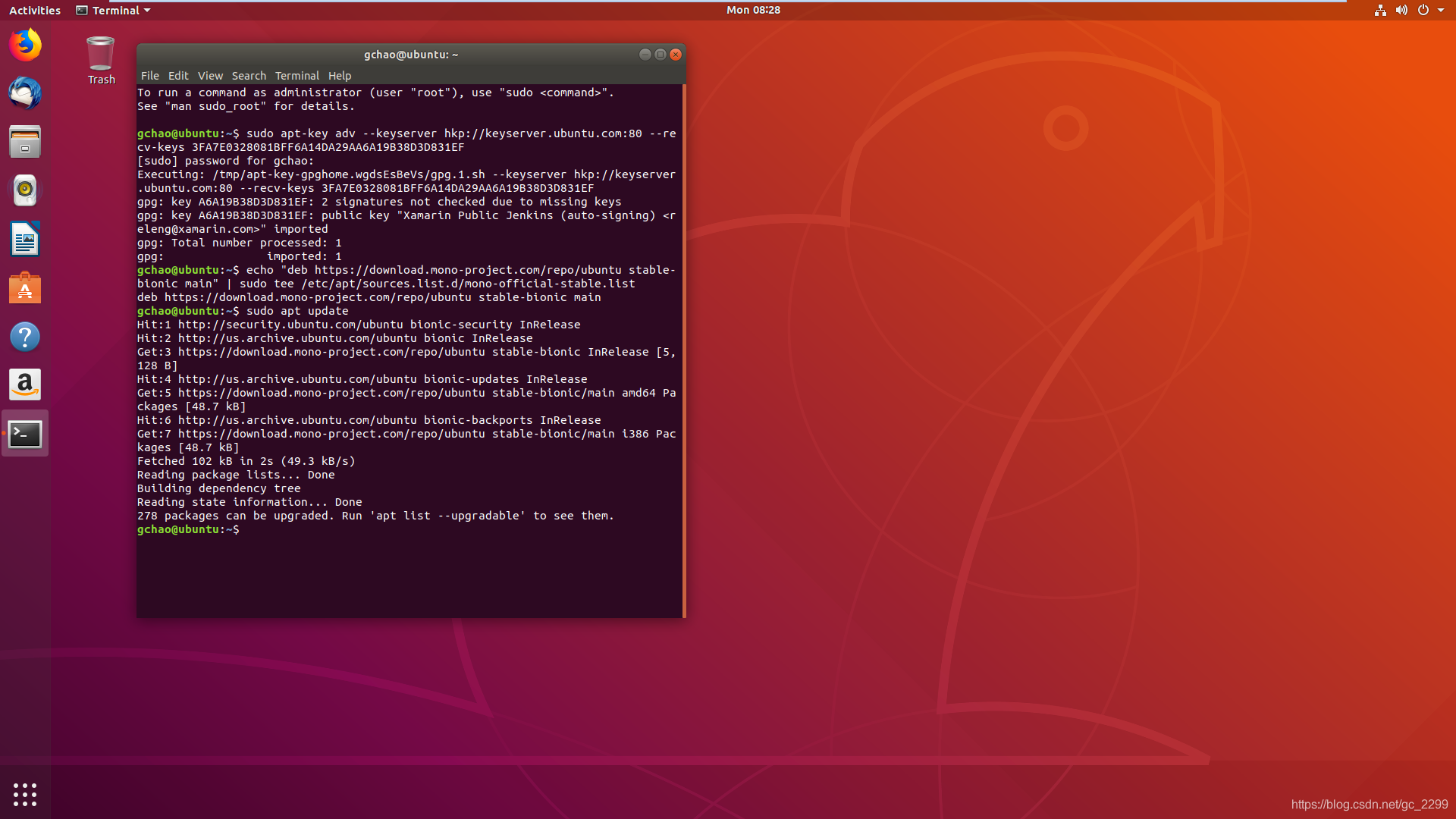Open the Files manager dock icon
The width and height of the screenshot is (1456, 819).
[x=25, y=142]
